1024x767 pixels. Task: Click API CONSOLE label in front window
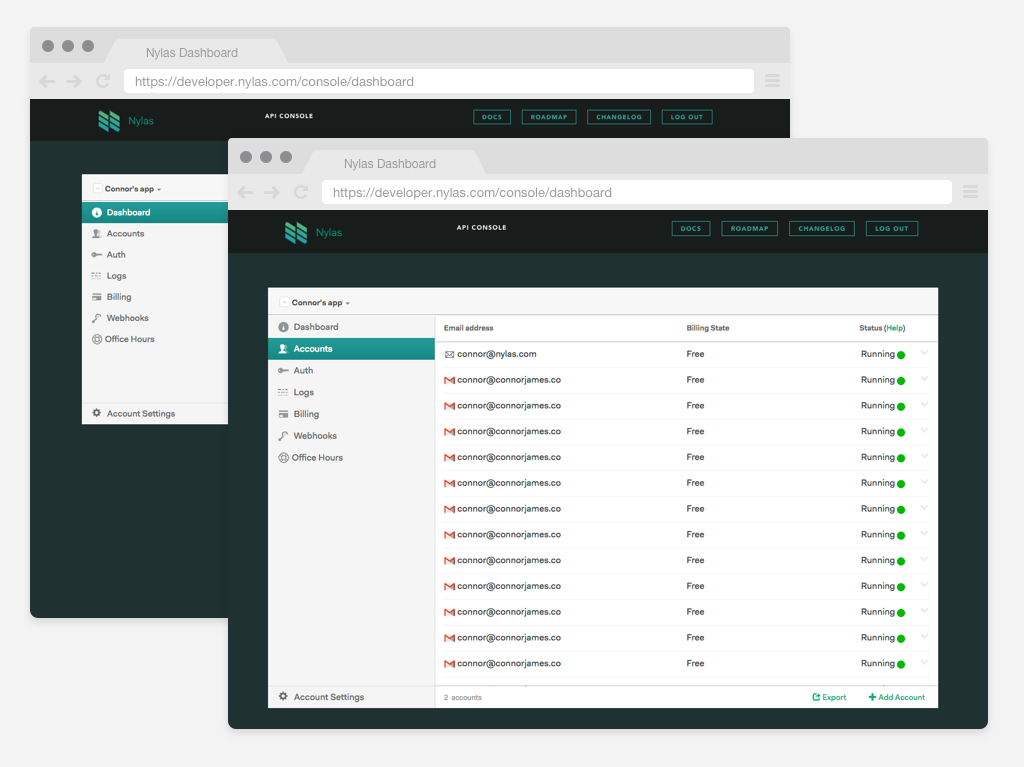(x=481, y=227)
